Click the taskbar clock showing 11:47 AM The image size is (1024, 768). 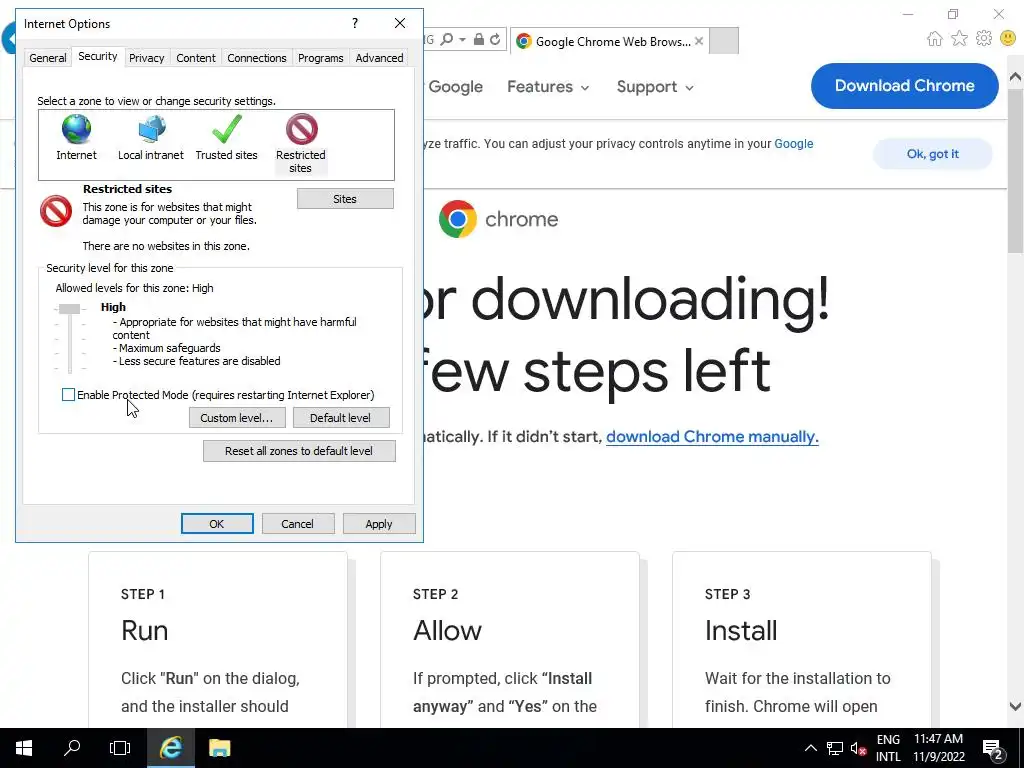938,748
